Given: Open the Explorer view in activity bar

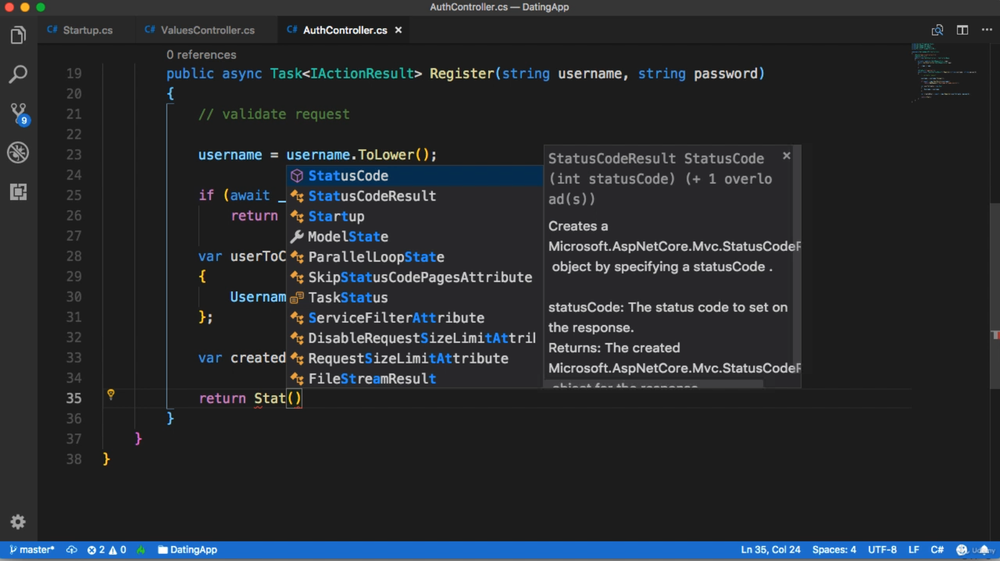Looking at the screenshot, I should coord(18,36).
